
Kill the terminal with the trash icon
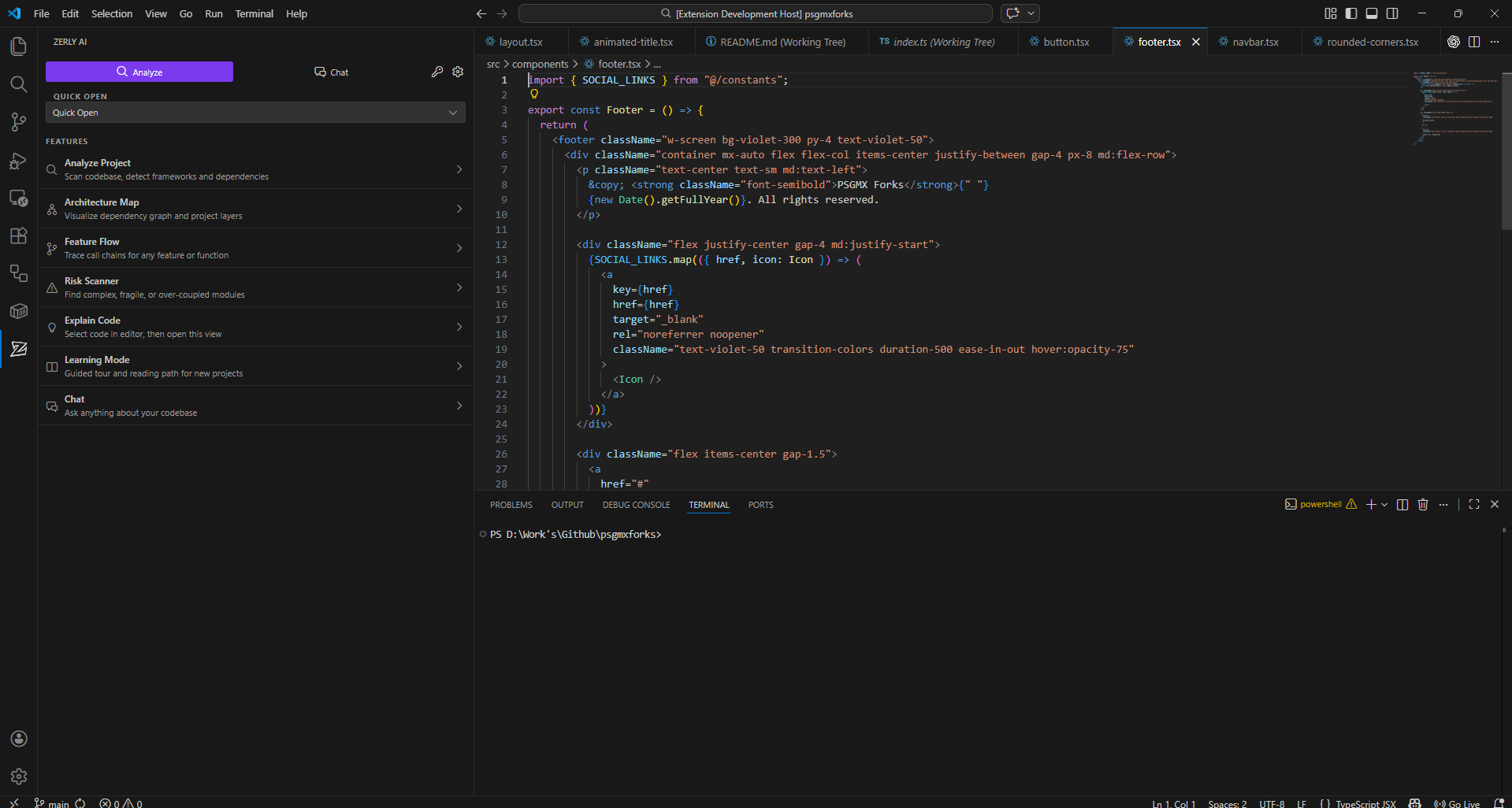point(1422,504)
